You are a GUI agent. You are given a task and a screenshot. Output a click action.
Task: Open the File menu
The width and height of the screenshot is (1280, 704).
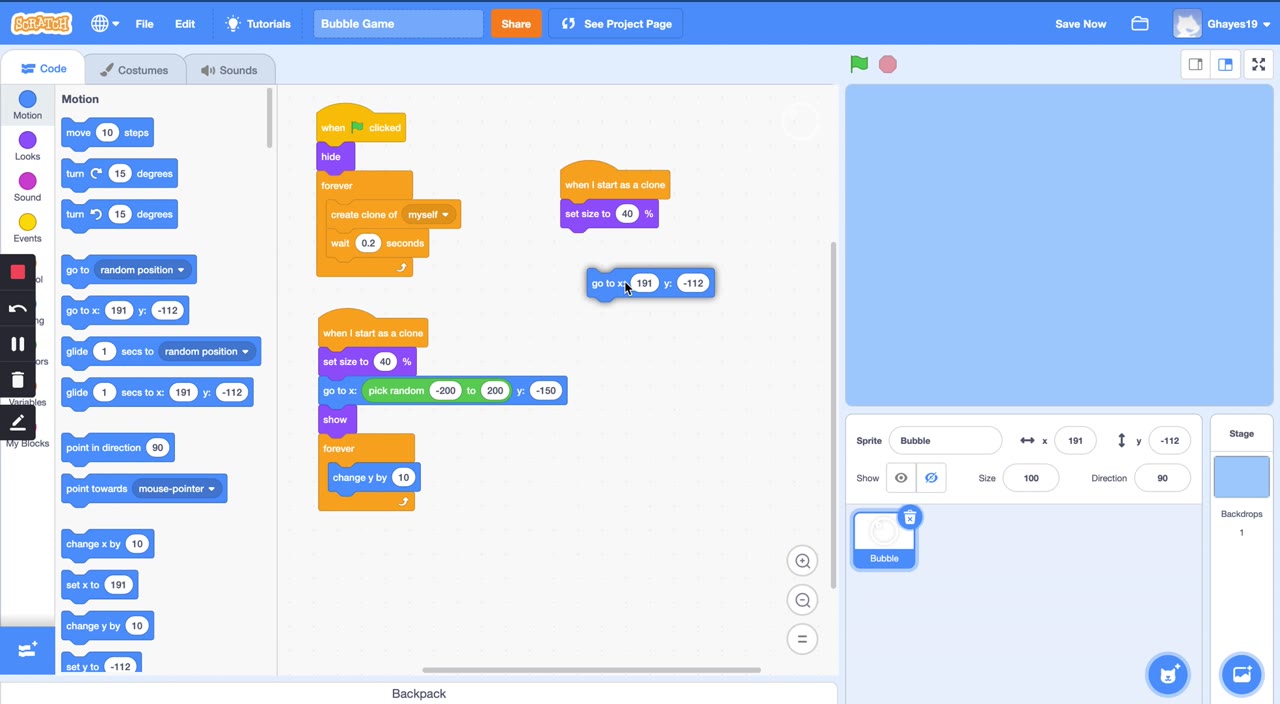(144, 23)
